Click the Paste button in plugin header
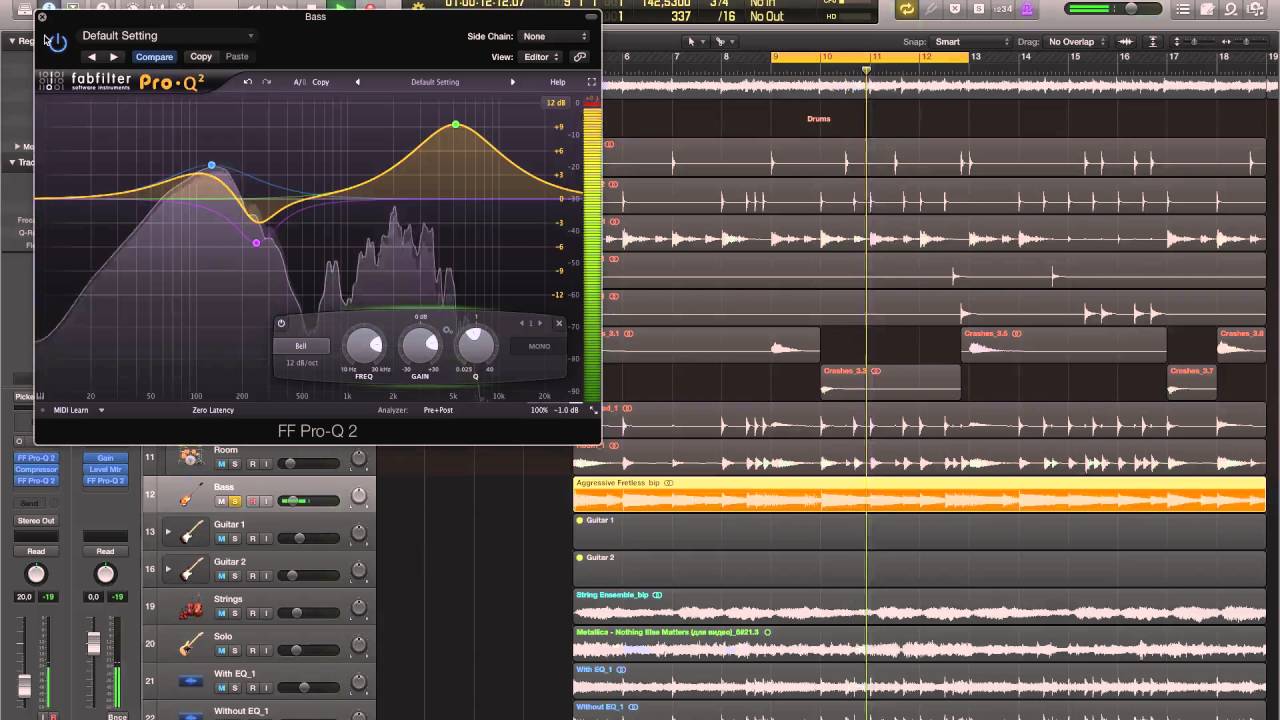Image resolution: width=1280 pixels, height=720 pixels. click(x=237, y=57)
